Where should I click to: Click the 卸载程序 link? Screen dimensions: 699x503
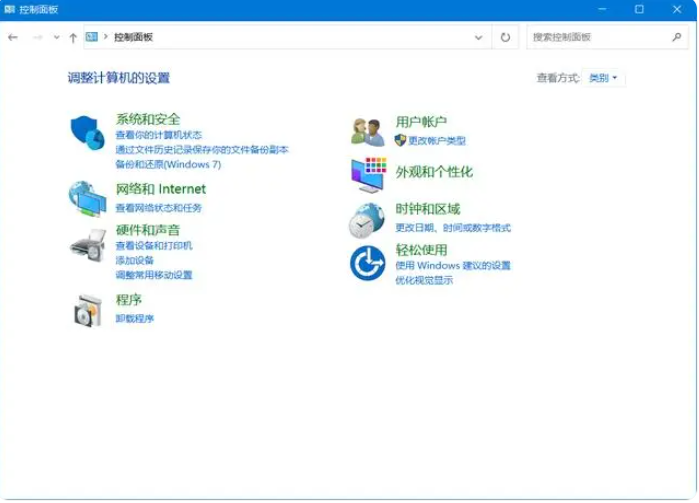coord(134,318)
